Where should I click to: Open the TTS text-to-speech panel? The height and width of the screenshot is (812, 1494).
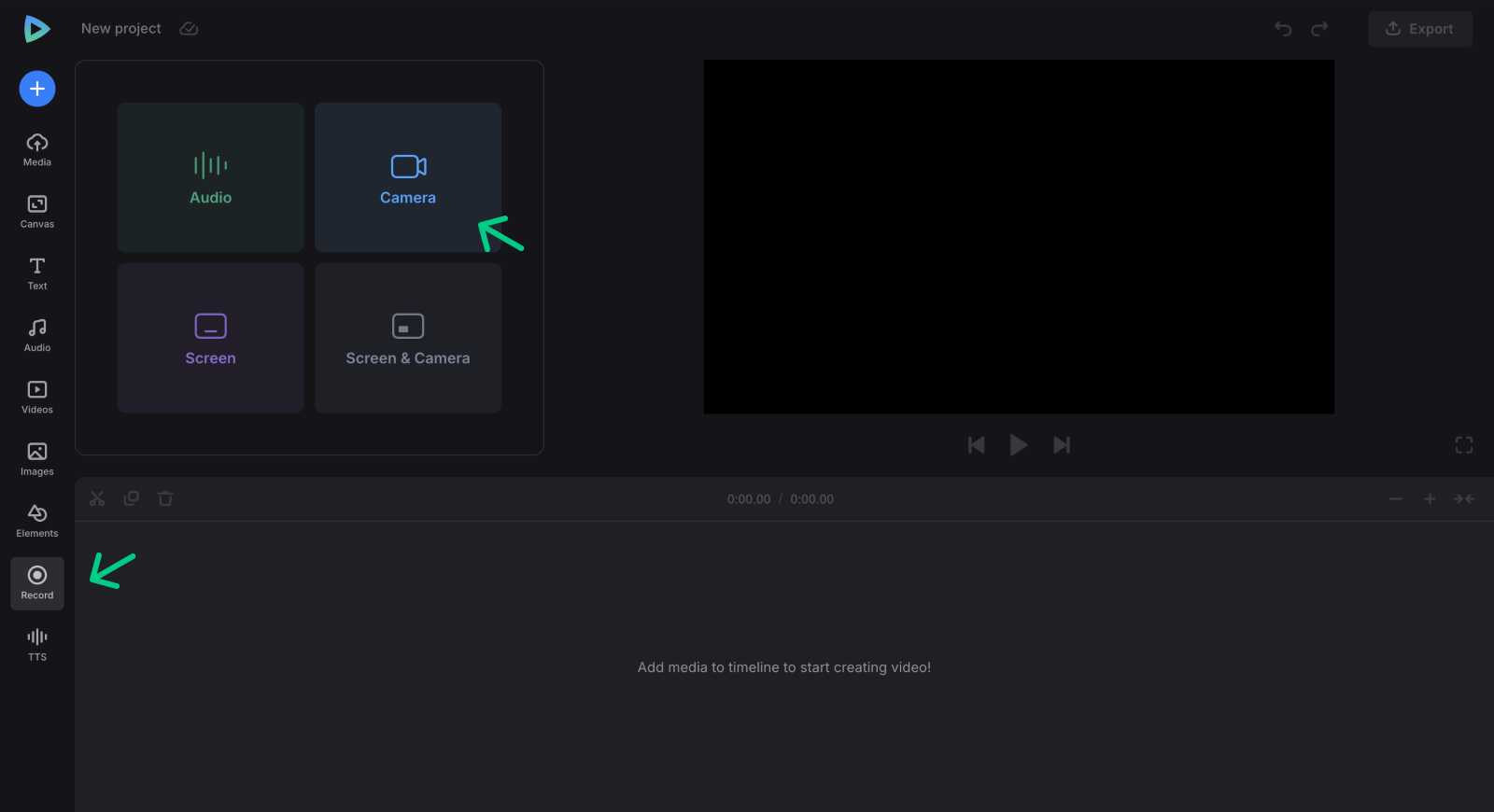(37, 645)
